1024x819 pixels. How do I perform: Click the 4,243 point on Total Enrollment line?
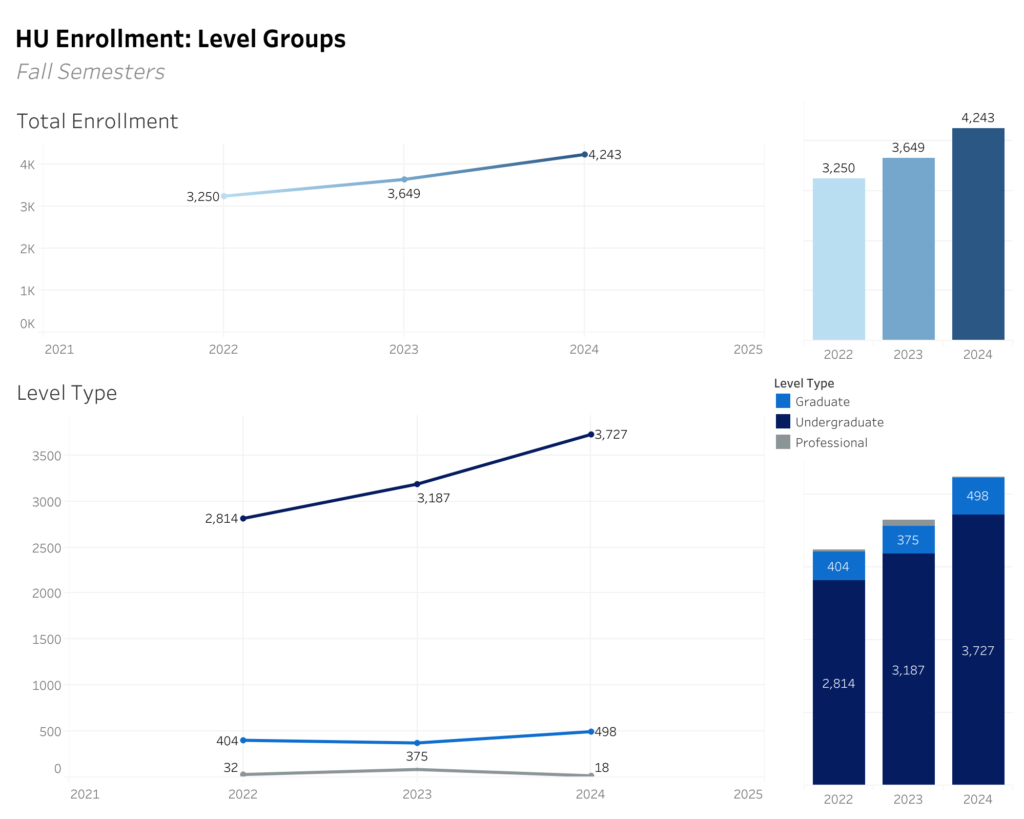tap(585, 154)
